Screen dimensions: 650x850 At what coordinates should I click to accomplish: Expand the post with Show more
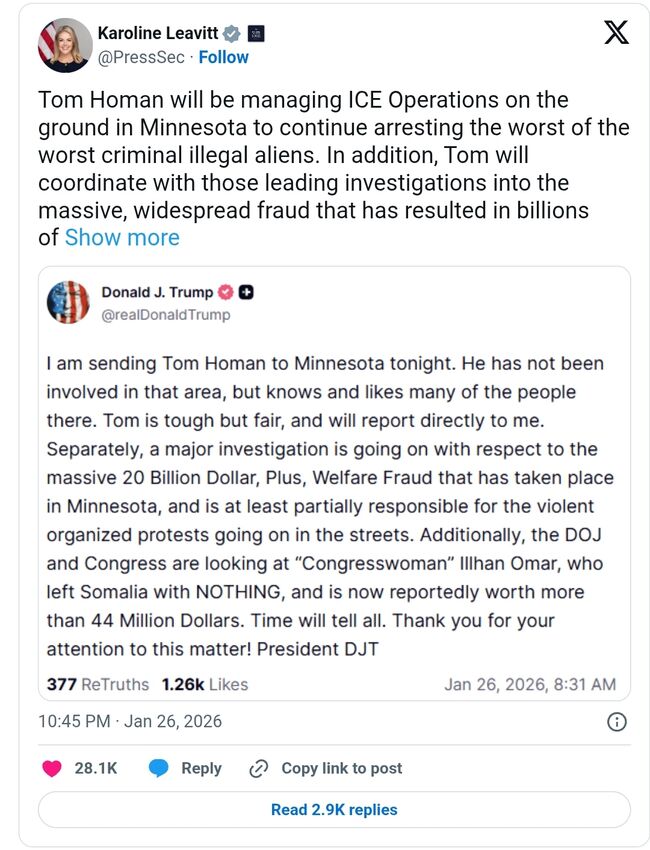coord(122,238)
